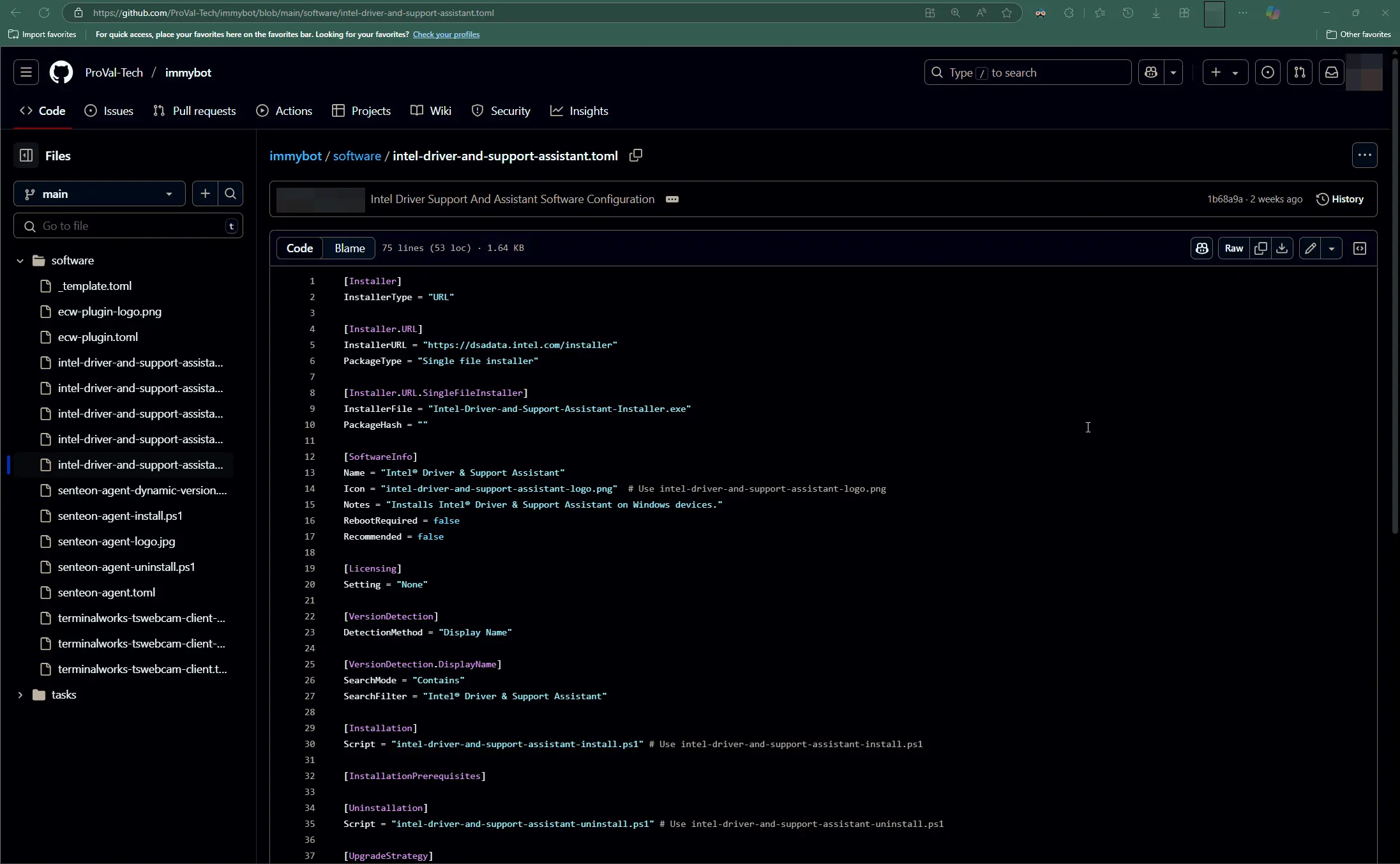Focus the Type / to search box
Screen dimensions: 1400x864
[x=1027, y=73]
